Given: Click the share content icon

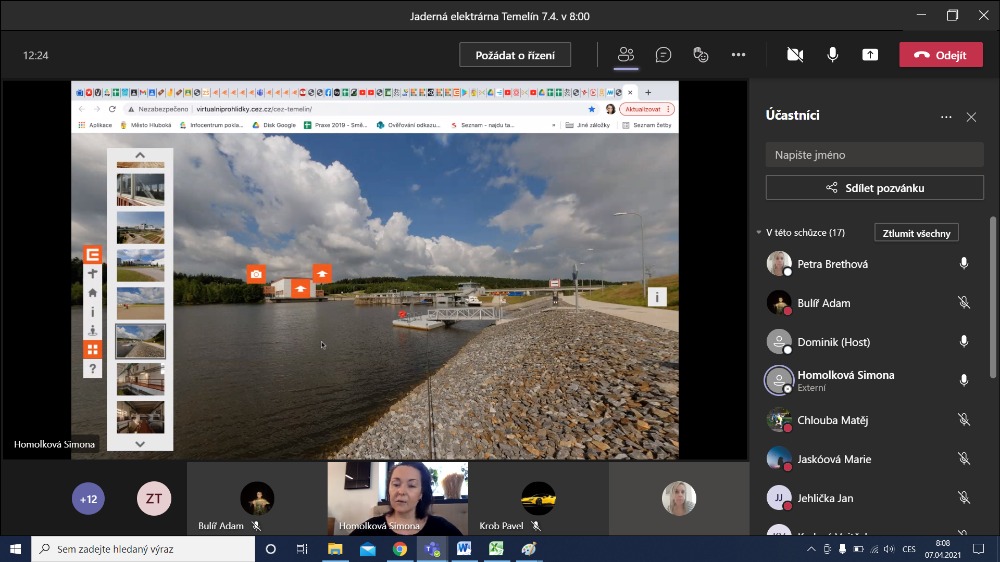Looking at the screenshot, I should [870, 55].
